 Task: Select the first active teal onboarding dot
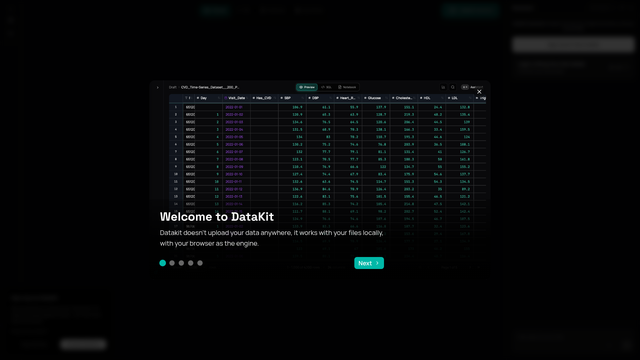point(162,263)
